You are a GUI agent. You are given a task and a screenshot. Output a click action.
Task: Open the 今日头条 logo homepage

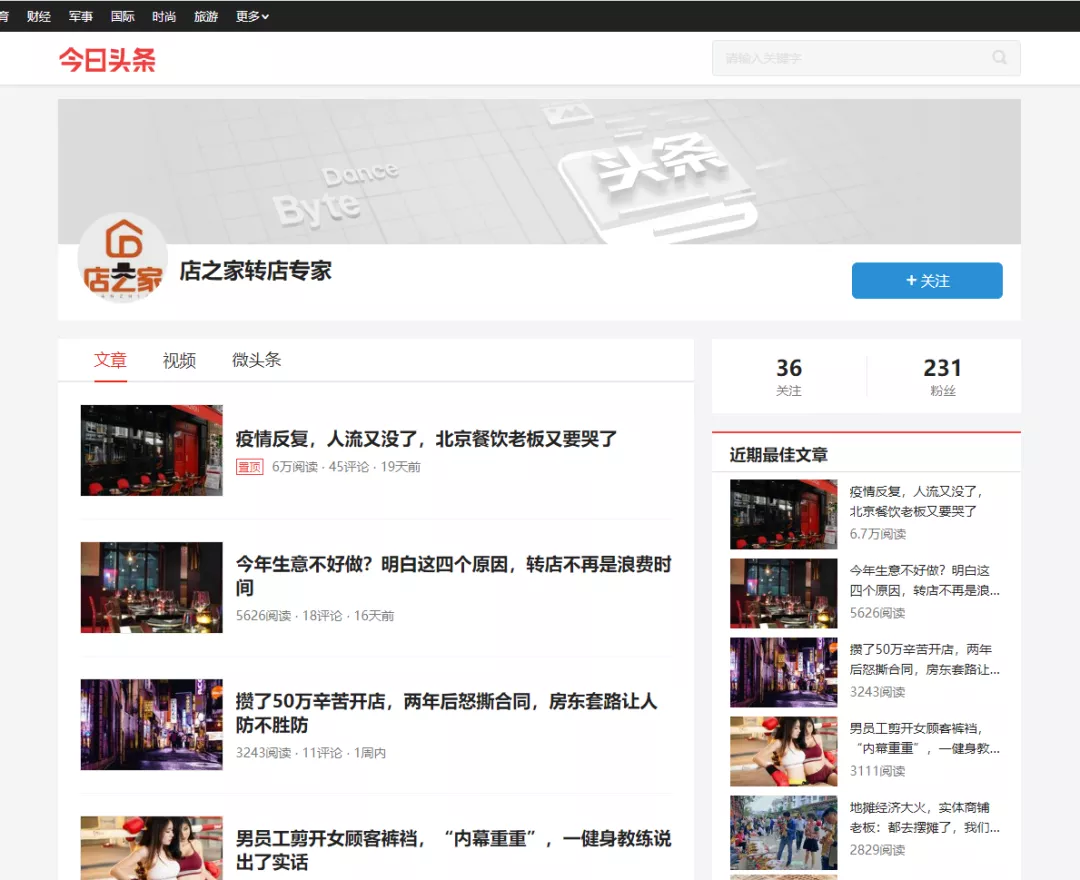106,60
